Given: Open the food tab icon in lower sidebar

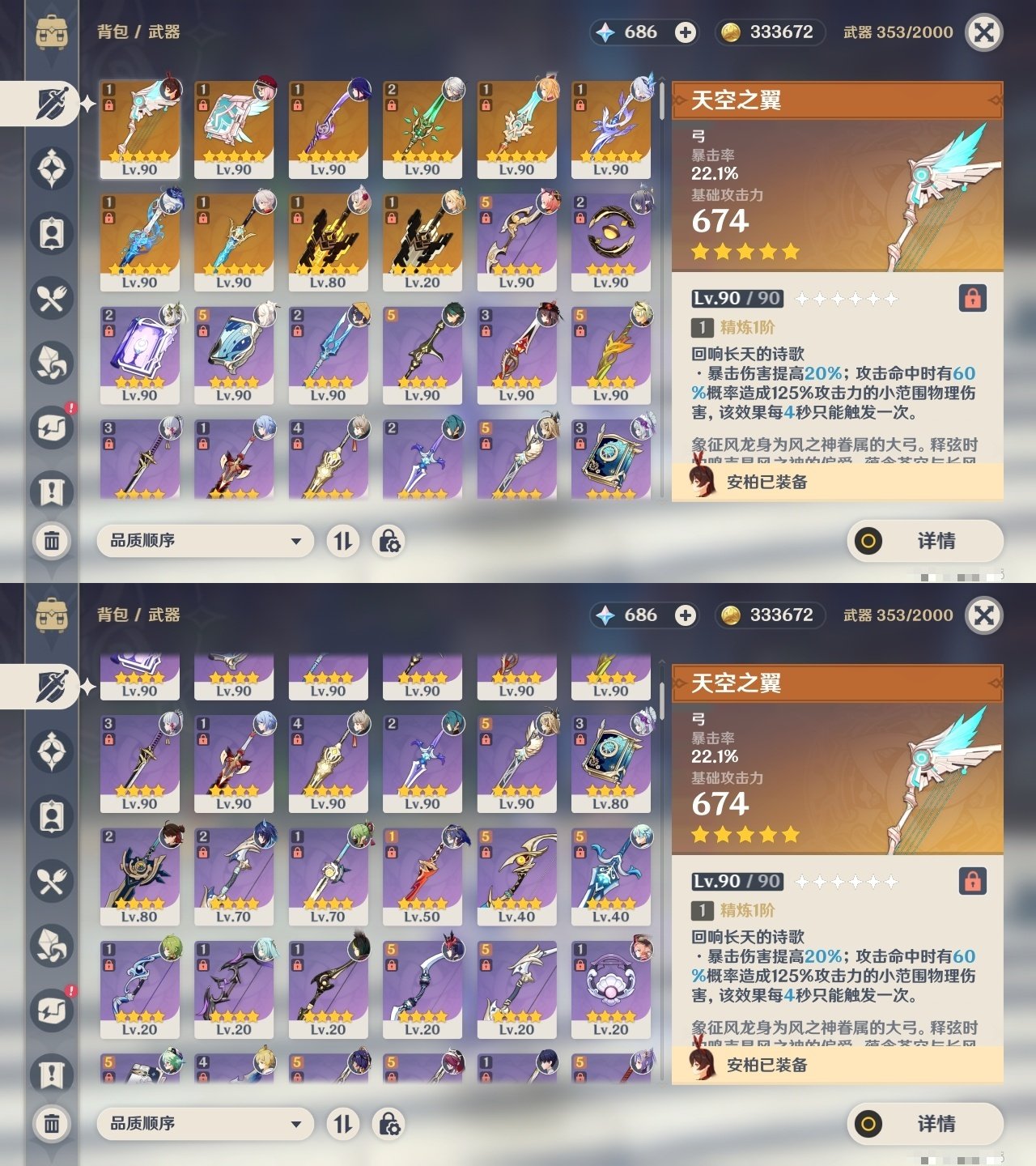Looking at the screenshot, I should click(x=52, y=881).
